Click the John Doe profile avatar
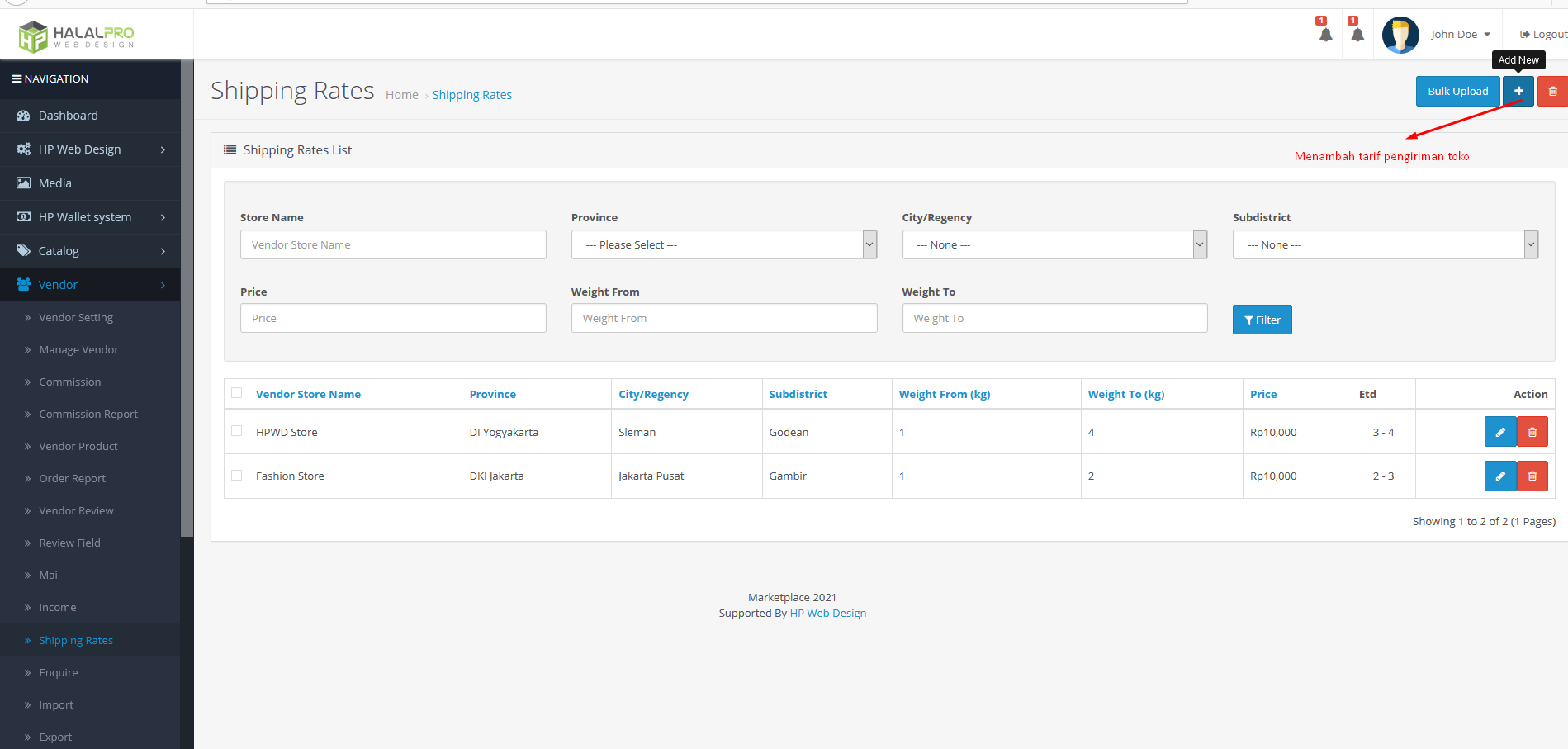Screen dimensions: 1568x749 coord(1400,35)
